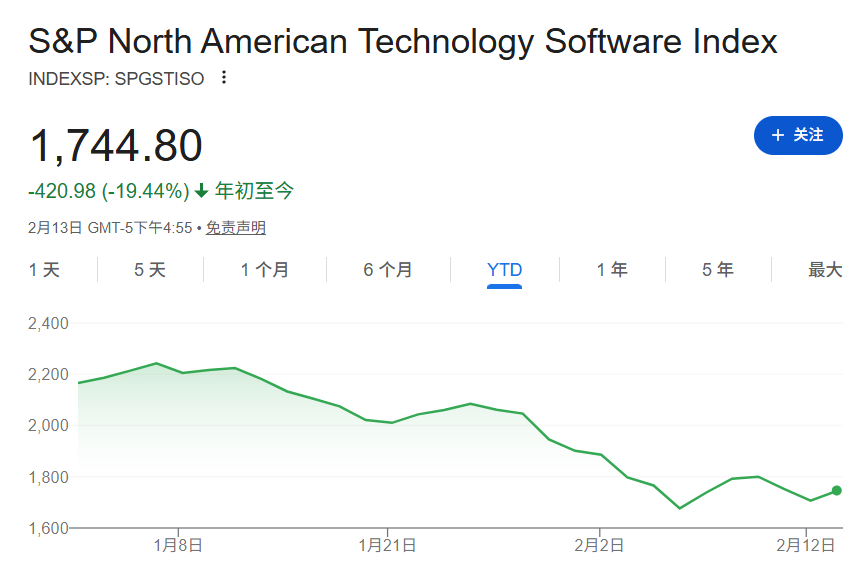Select the 最大 max range tab

pos(825,270)
